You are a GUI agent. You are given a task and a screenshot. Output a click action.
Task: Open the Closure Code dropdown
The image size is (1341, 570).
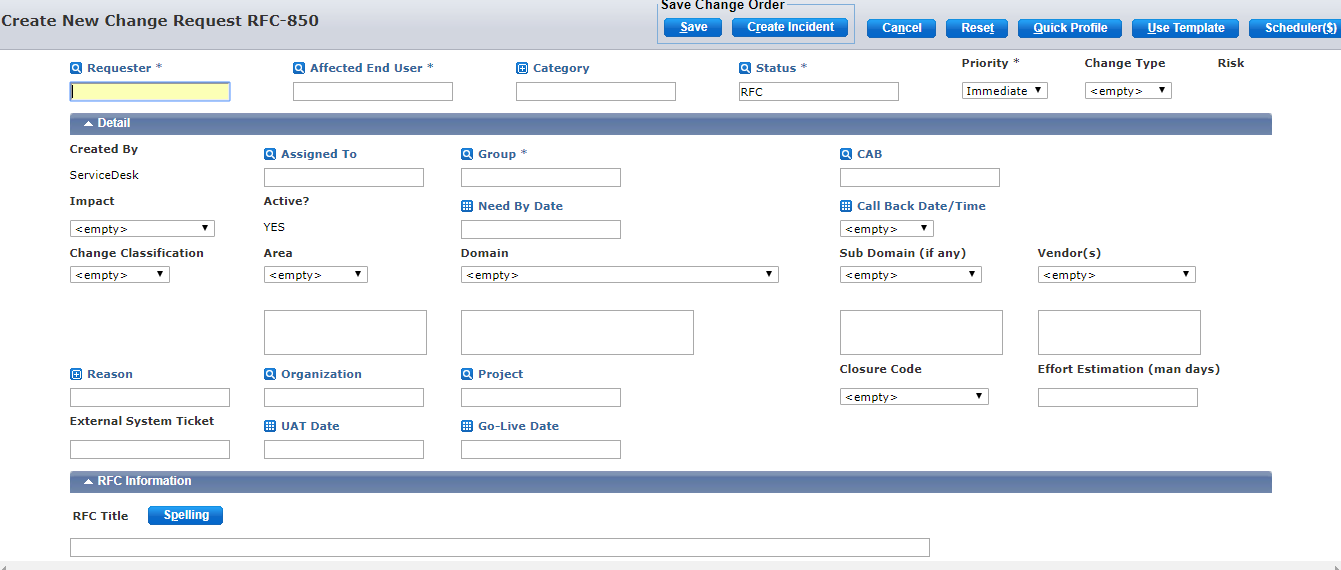coord(914,396)
